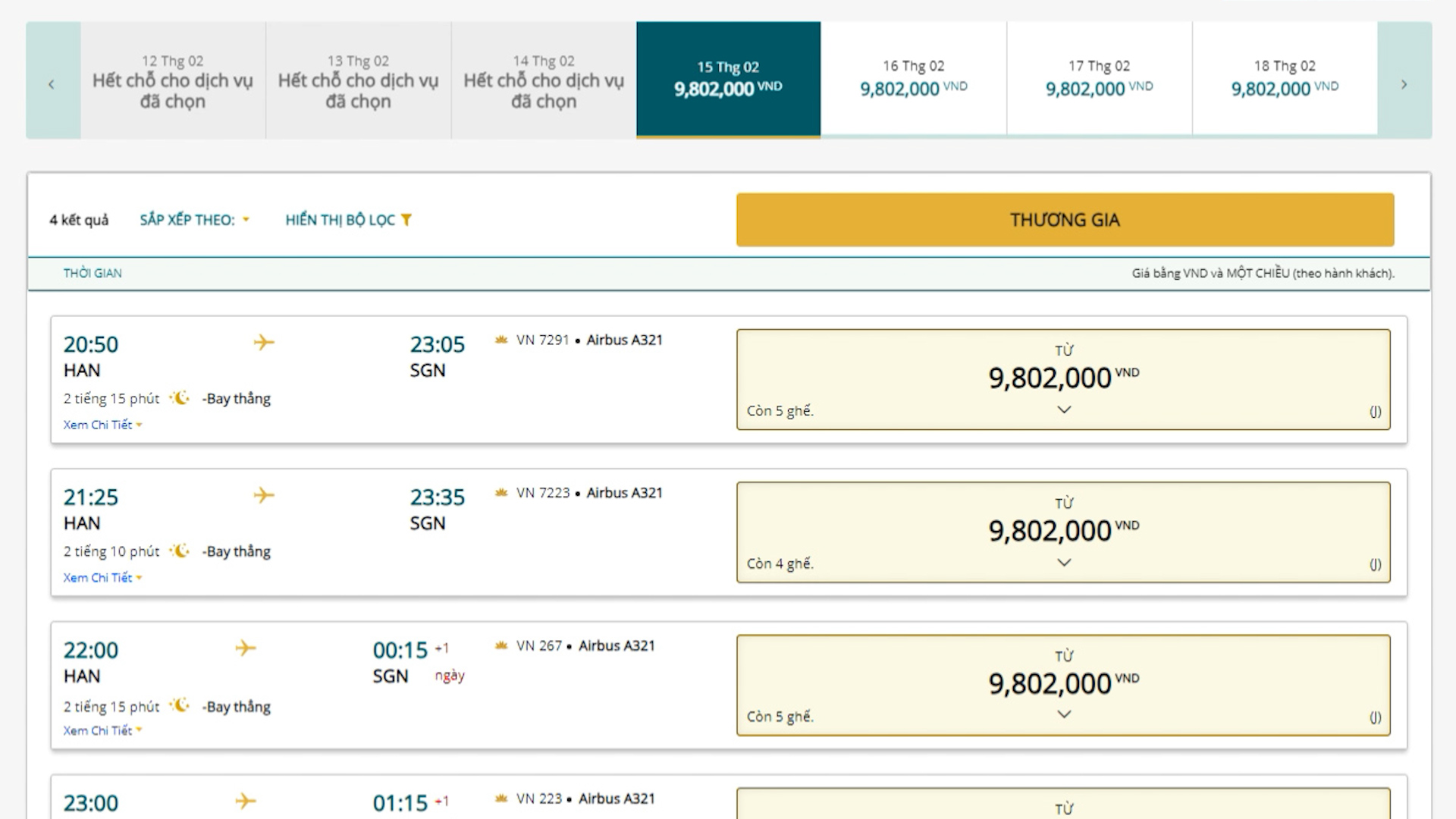1456x819 pixels.
Task: Select the 15 Thg 02 date tab
Action: click(729, 80)
